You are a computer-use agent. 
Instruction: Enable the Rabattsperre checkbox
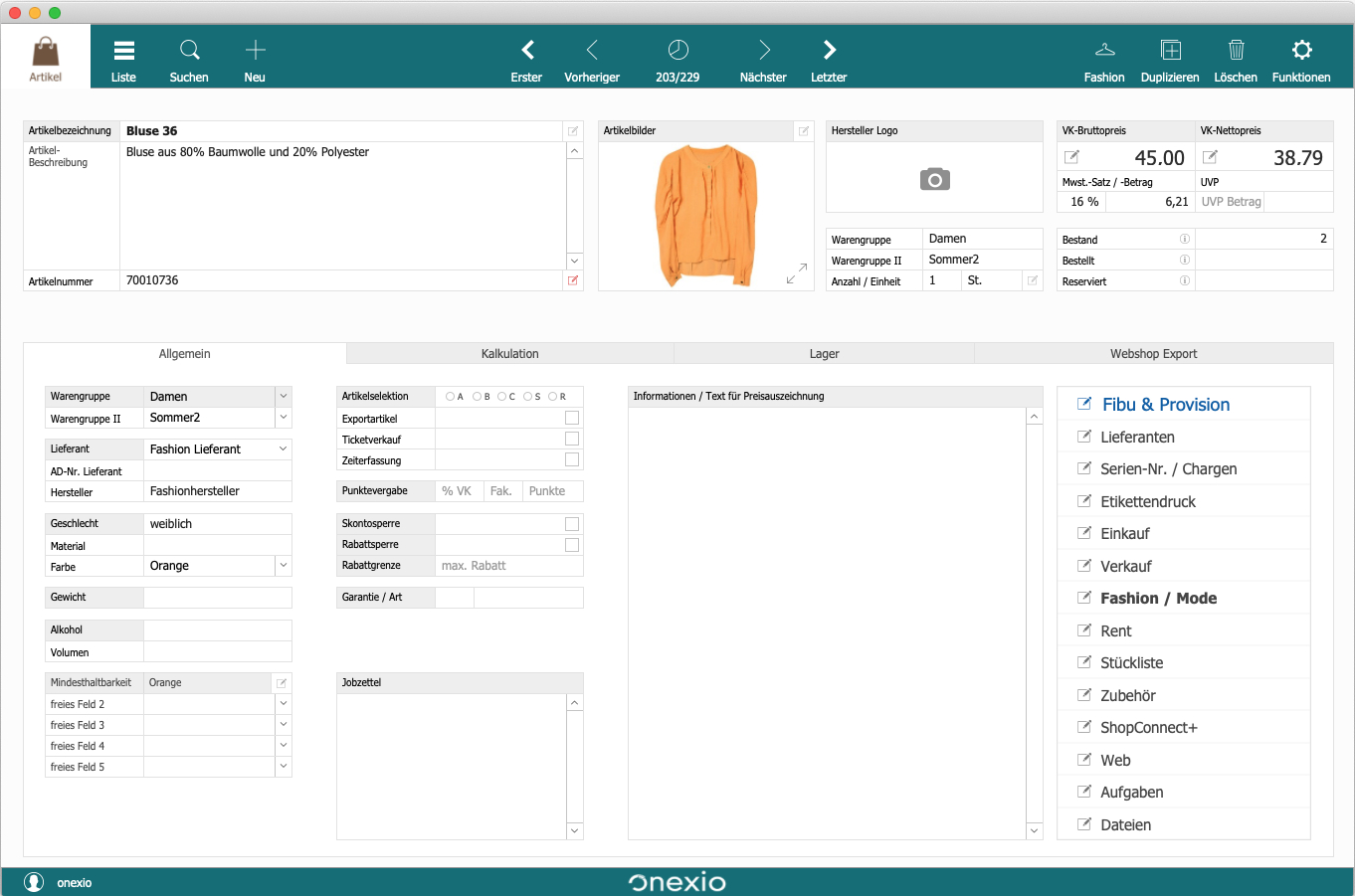(x=572, y=545)
